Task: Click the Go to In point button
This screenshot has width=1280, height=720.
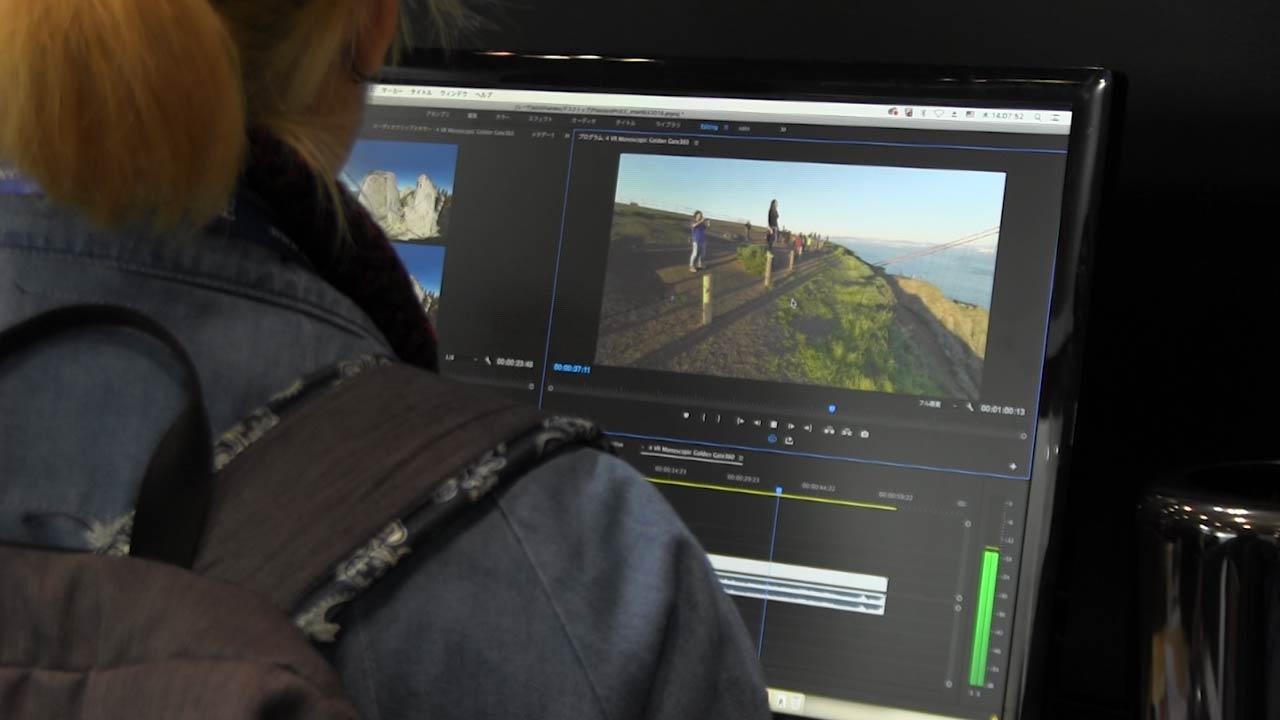Action: (x=740, y=421)
